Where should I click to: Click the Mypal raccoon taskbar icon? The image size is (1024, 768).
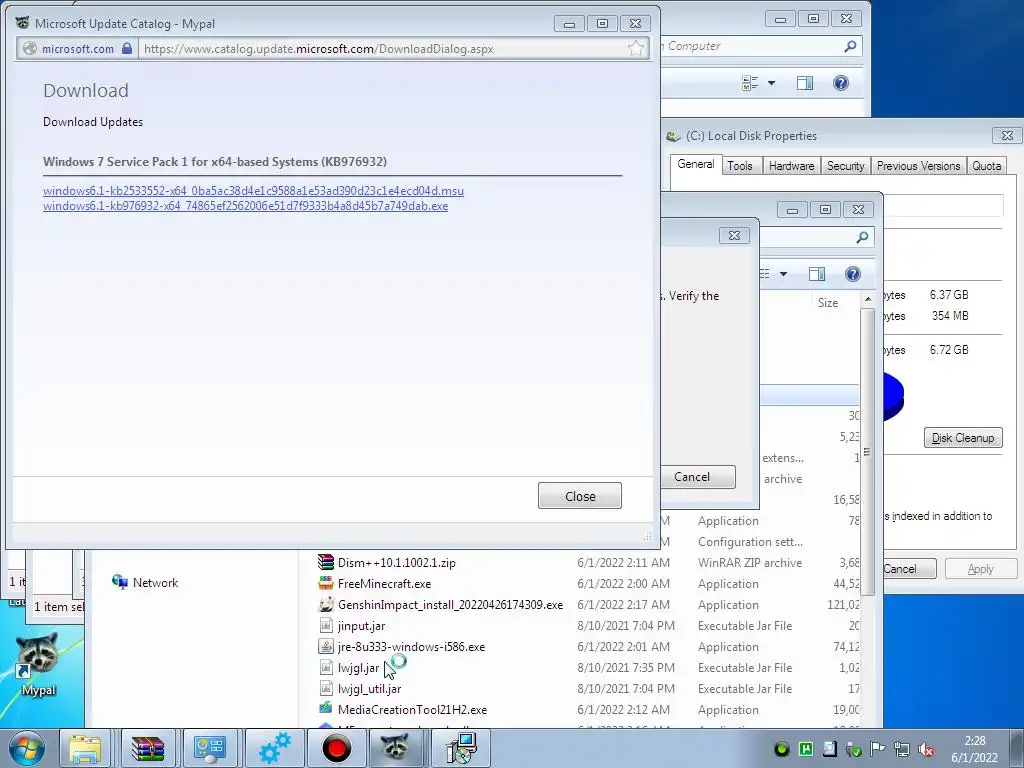click(x=397, y=748)
